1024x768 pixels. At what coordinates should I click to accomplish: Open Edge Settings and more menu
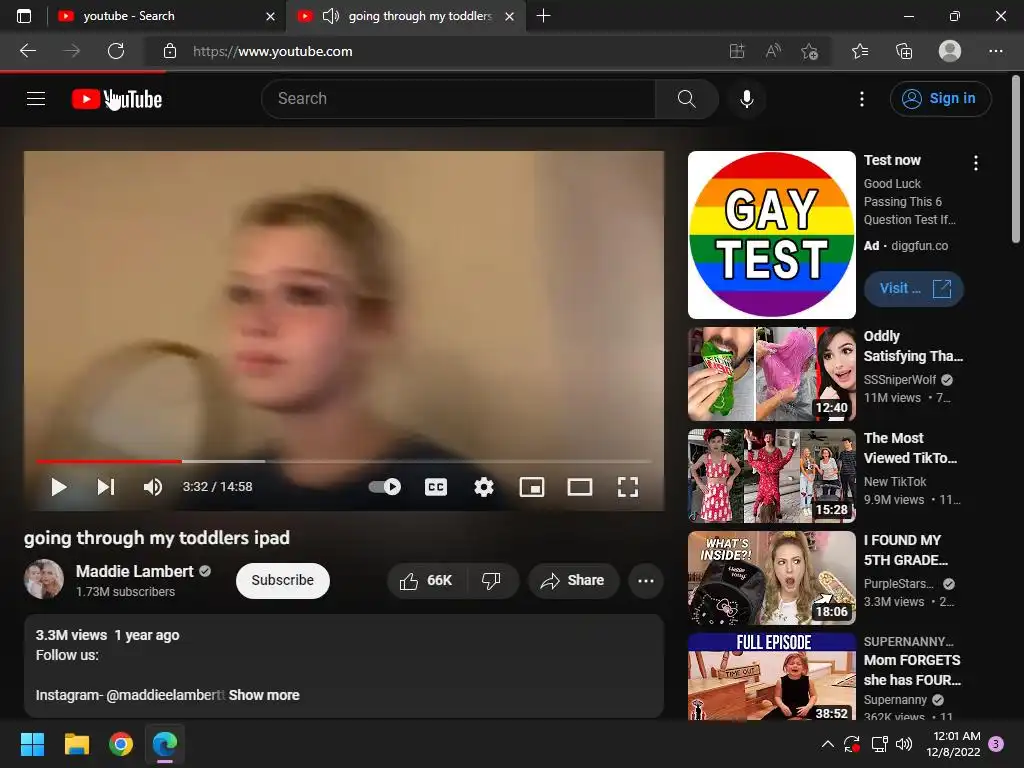click(995, 51)
